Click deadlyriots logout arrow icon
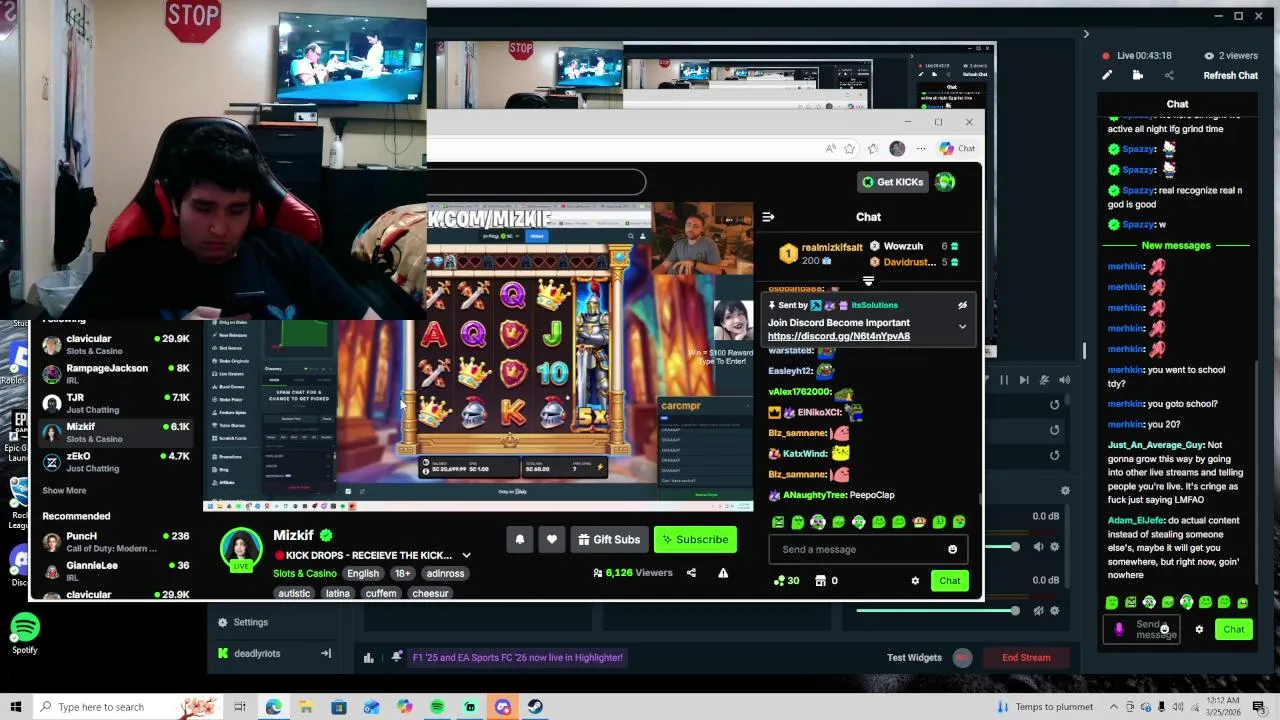 325,653
